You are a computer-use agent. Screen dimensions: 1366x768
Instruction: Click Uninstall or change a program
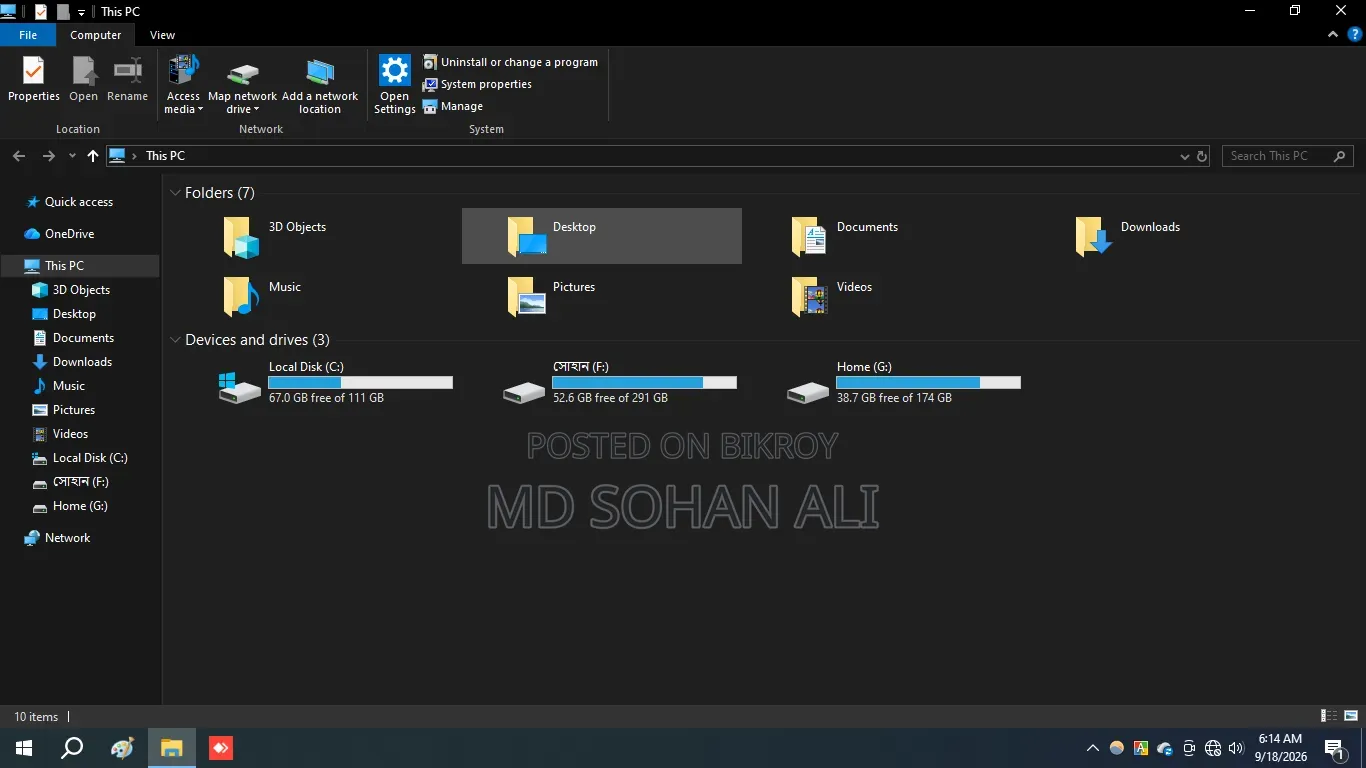click(x=510, y=62)
